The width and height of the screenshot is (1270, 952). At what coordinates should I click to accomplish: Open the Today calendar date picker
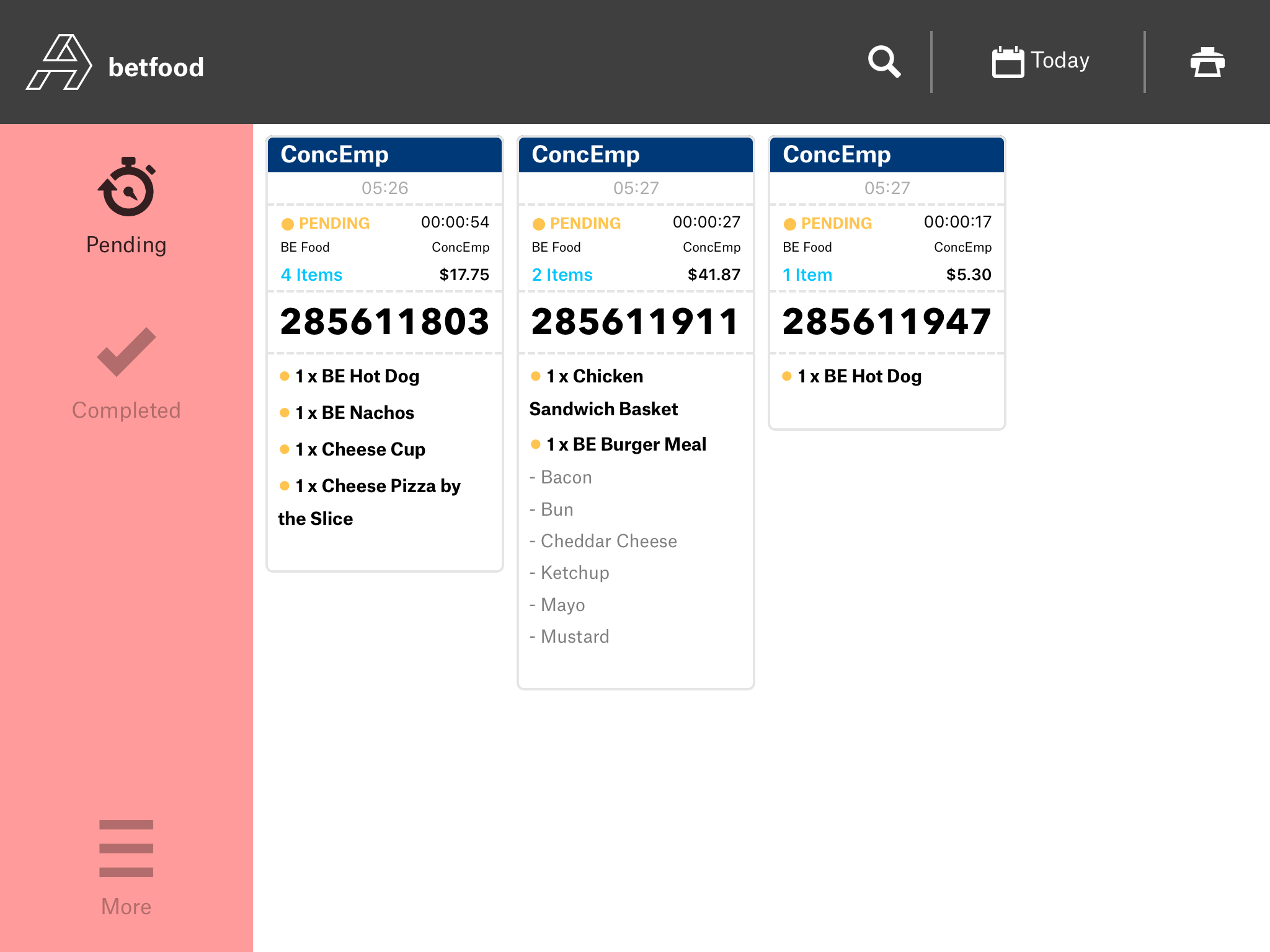(x=1041, y=61)
